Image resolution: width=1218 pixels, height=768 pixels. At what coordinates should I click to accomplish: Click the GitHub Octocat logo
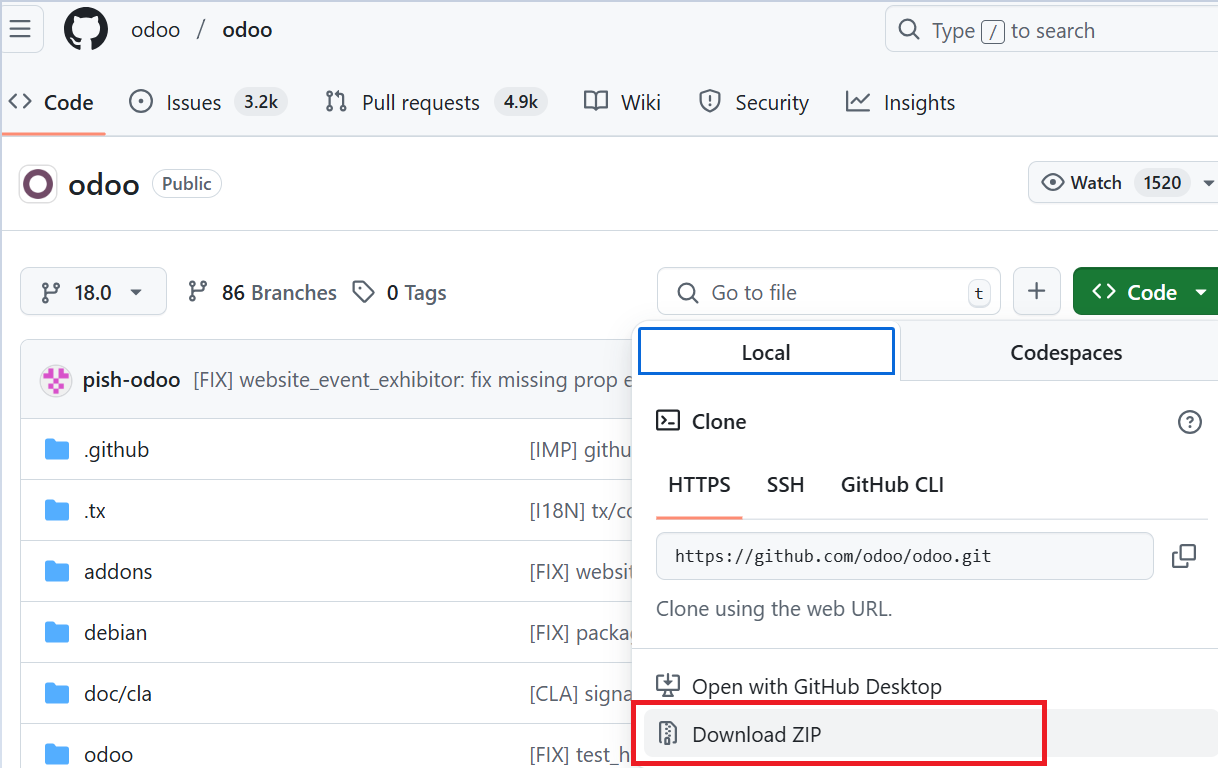86,29
